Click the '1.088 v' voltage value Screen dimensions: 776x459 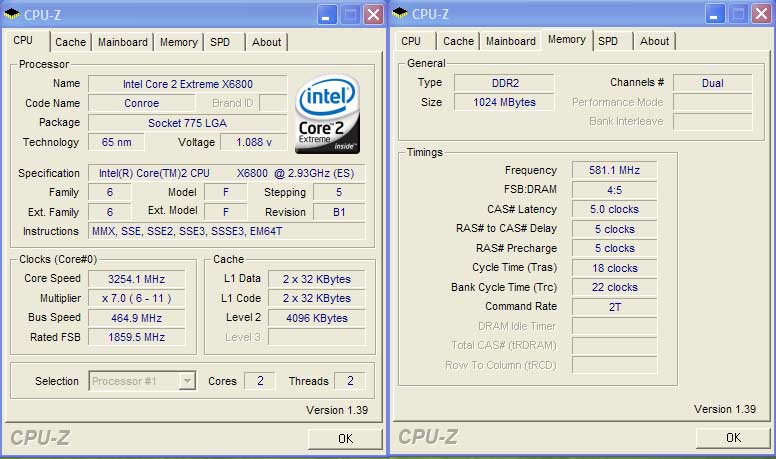pyautogui.click(x=253, y=142)
